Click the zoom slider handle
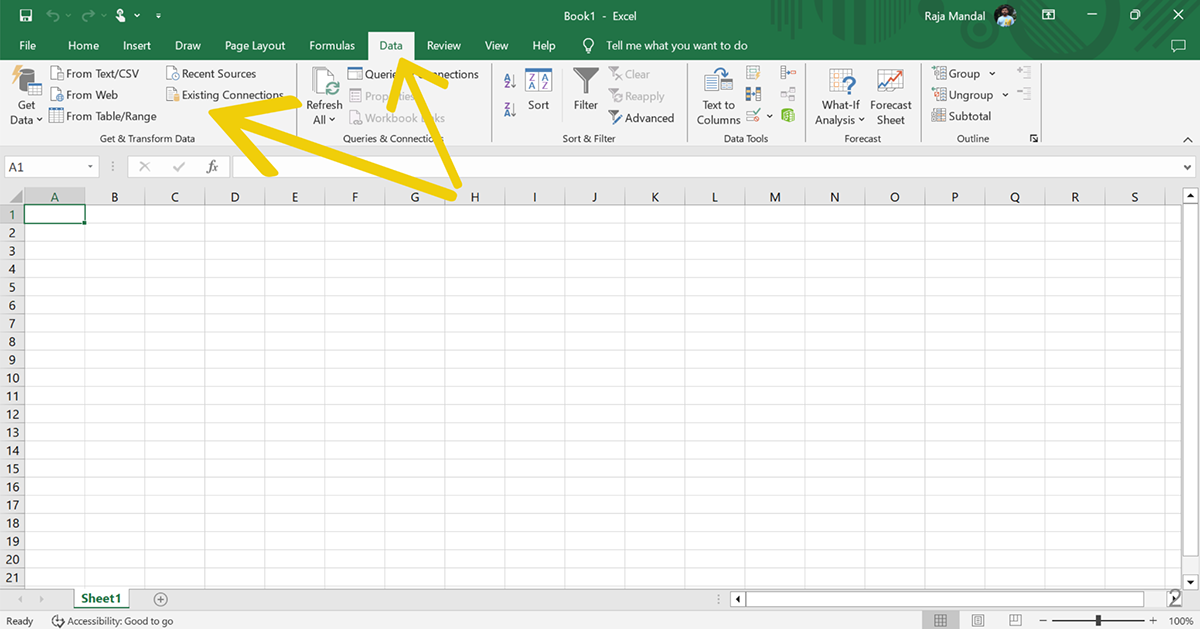1200x629 pixels. pos(1098,621)
